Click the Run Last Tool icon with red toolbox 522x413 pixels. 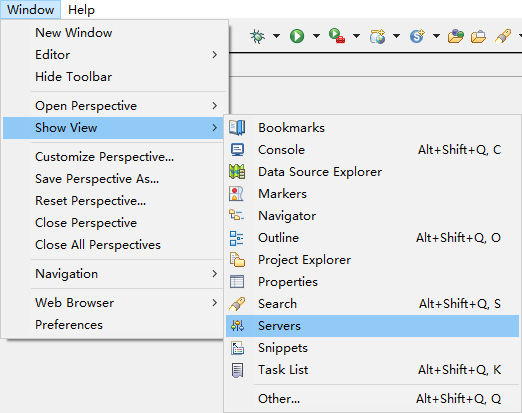pyautogui.click(x=337, y=36)
